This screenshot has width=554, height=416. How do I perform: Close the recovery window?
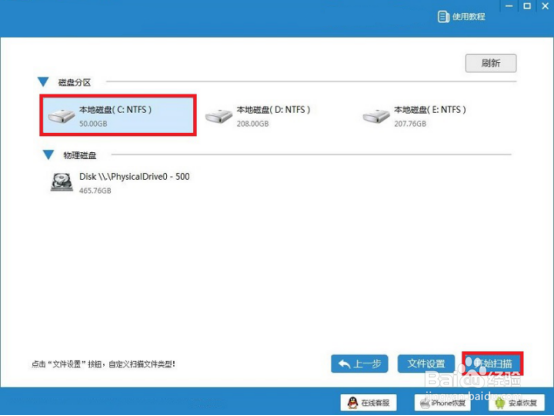pos(545,6)
